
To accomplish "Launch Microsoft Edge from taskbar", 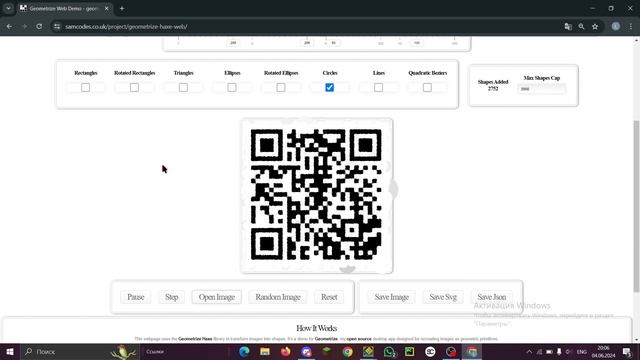I will pyautogui.click(x=244, y=351).
